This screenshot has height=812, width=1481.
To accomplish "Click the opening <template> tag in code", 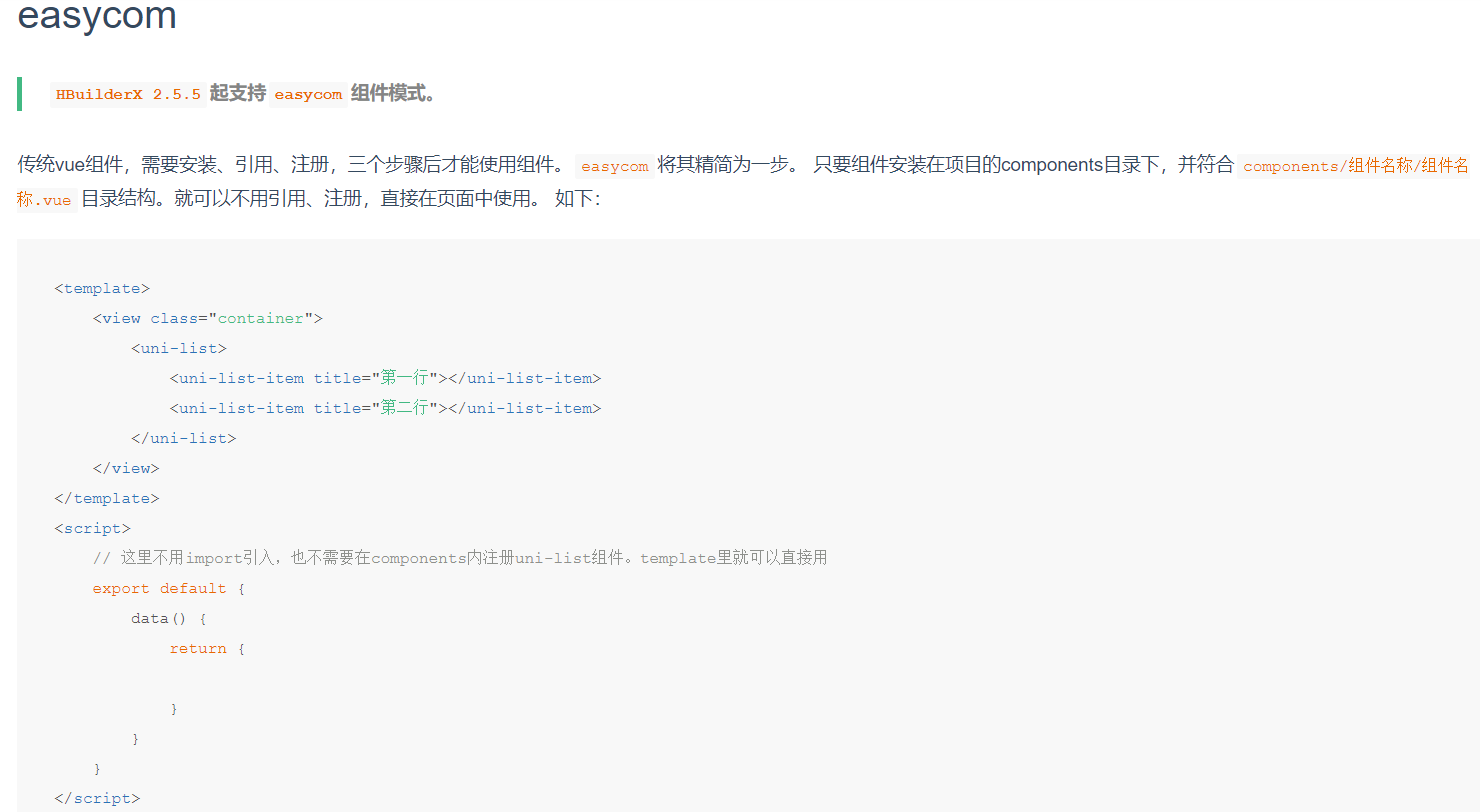I will 100,288.
